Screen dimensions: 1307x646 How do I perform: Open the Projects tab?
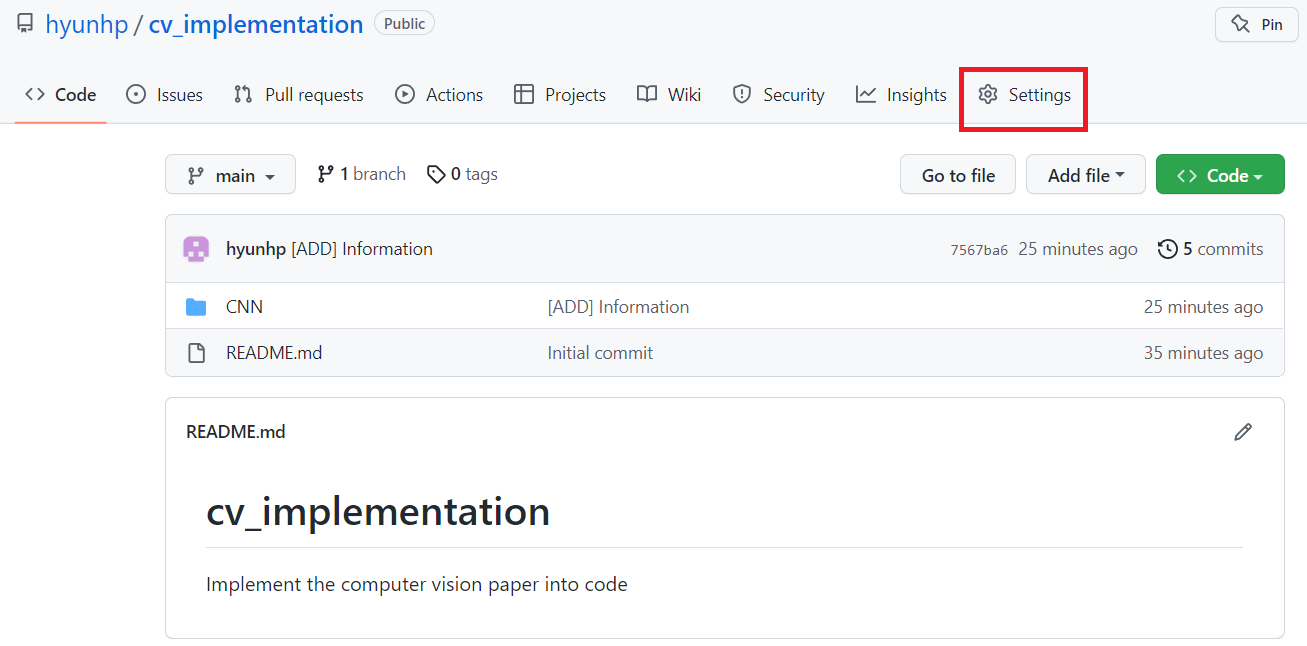pyautogui.click(x=560, y=95)
